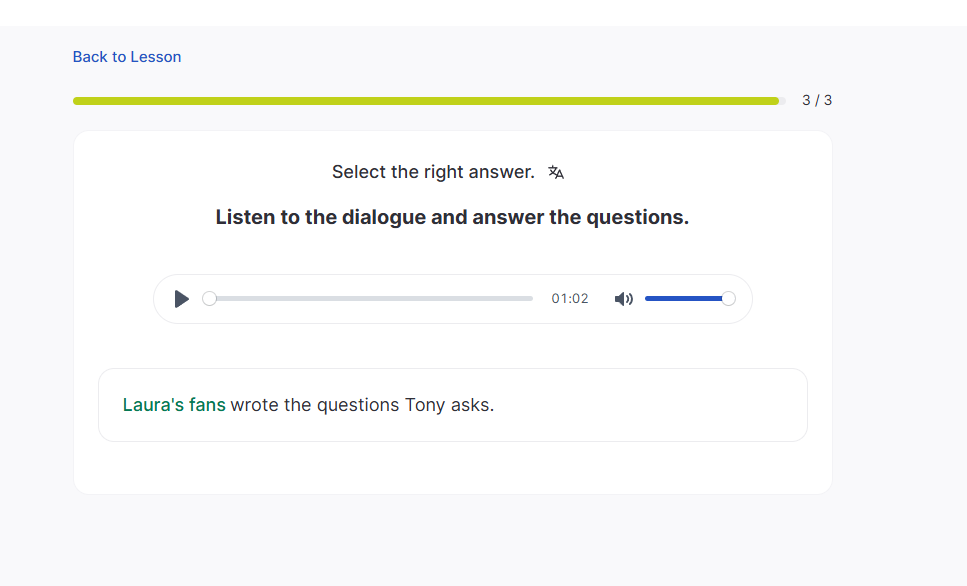Click the end of the audio seek bar
The image size is (967, 586).
click(530, 299)
